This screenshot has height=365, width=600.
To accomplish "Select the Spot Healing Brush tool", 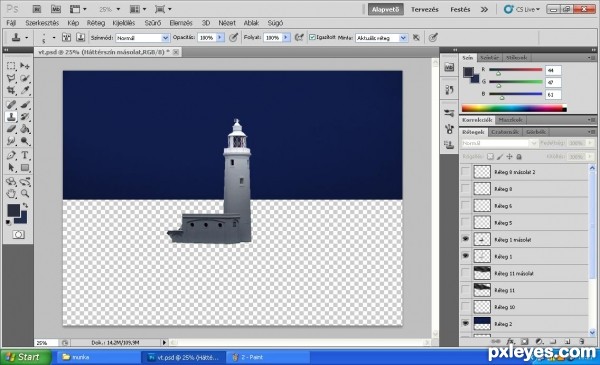I will [11, 104].
